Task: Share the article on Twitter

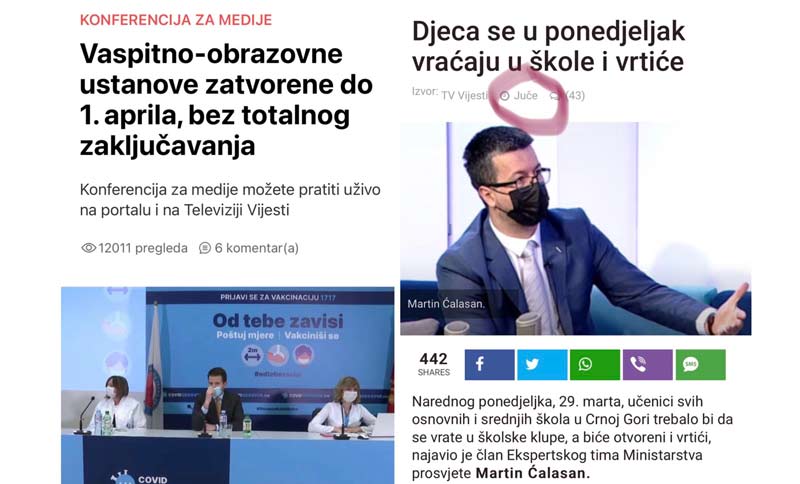Action: pos(542,365)
